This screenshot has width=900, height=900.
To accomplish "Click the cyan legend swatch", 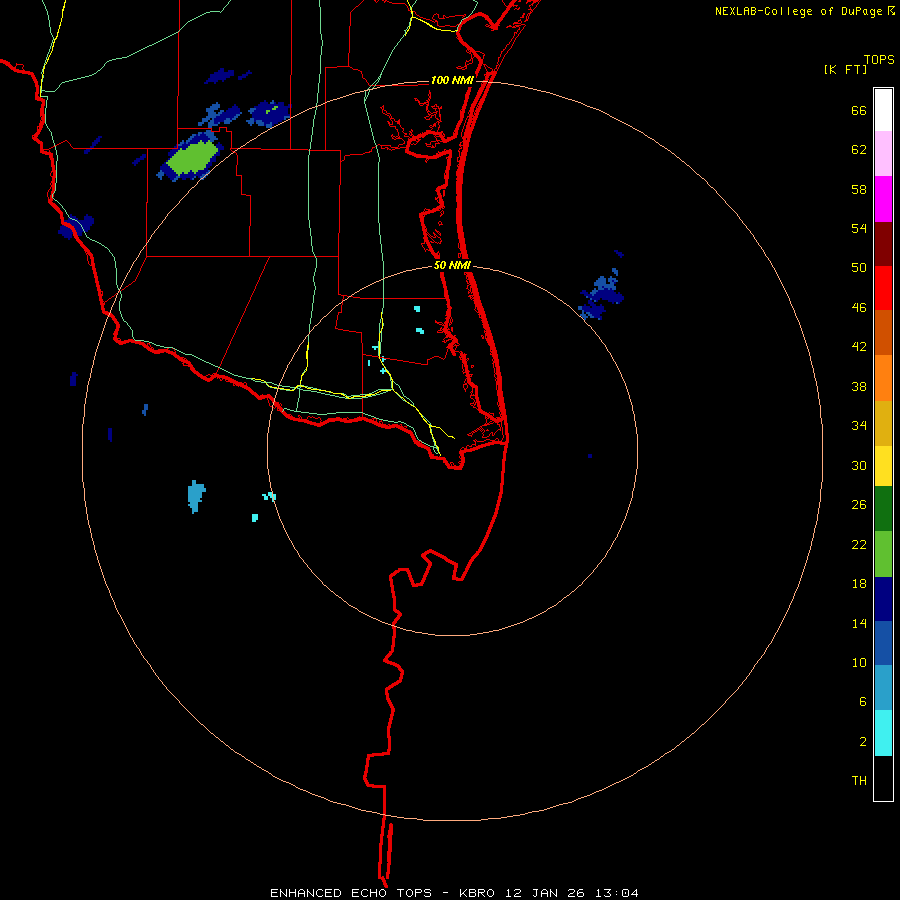I will coord(883,733).
